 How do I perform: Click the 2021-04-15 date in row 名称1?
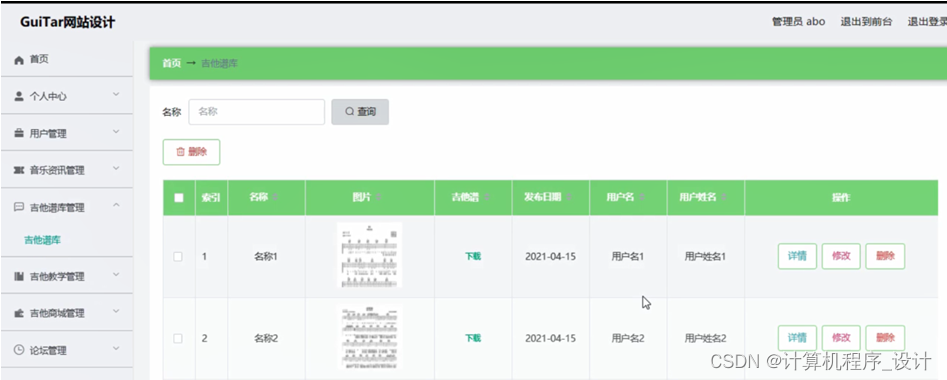(550, 257)
